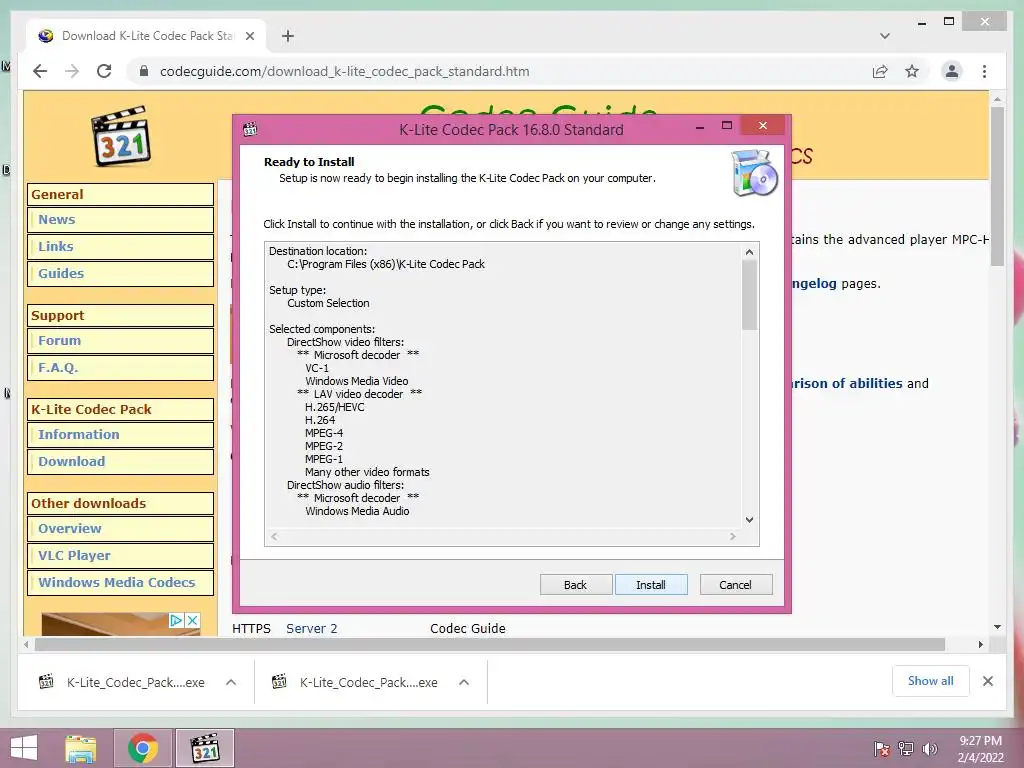Click the changelog link behind installer
1024x768 pixels.
pos(813,283)
